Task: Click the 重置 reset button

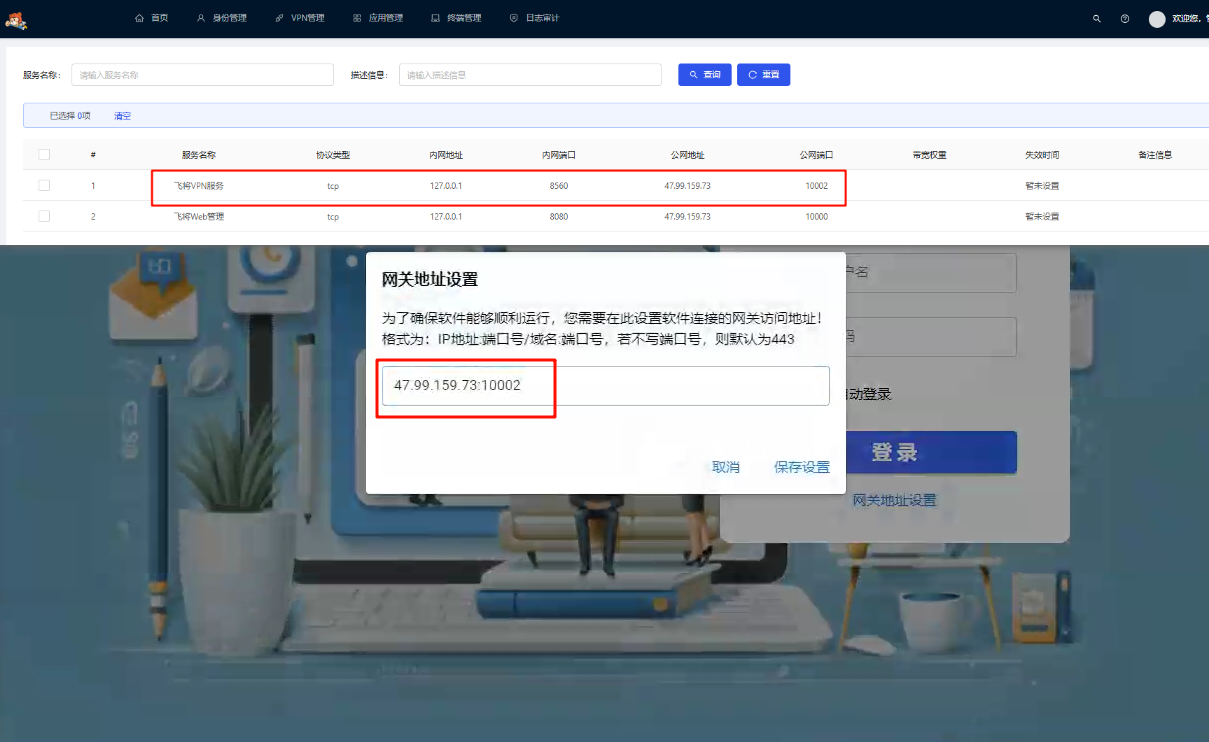Action: pos(763,74)
